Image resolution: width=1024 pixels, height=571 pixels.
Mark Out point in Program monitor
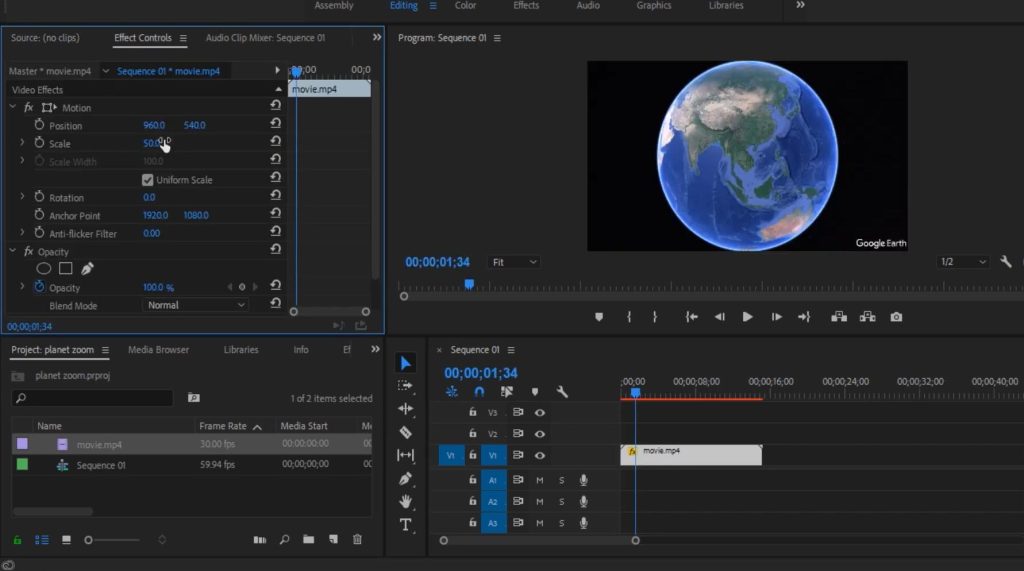(x=654, y=317)
